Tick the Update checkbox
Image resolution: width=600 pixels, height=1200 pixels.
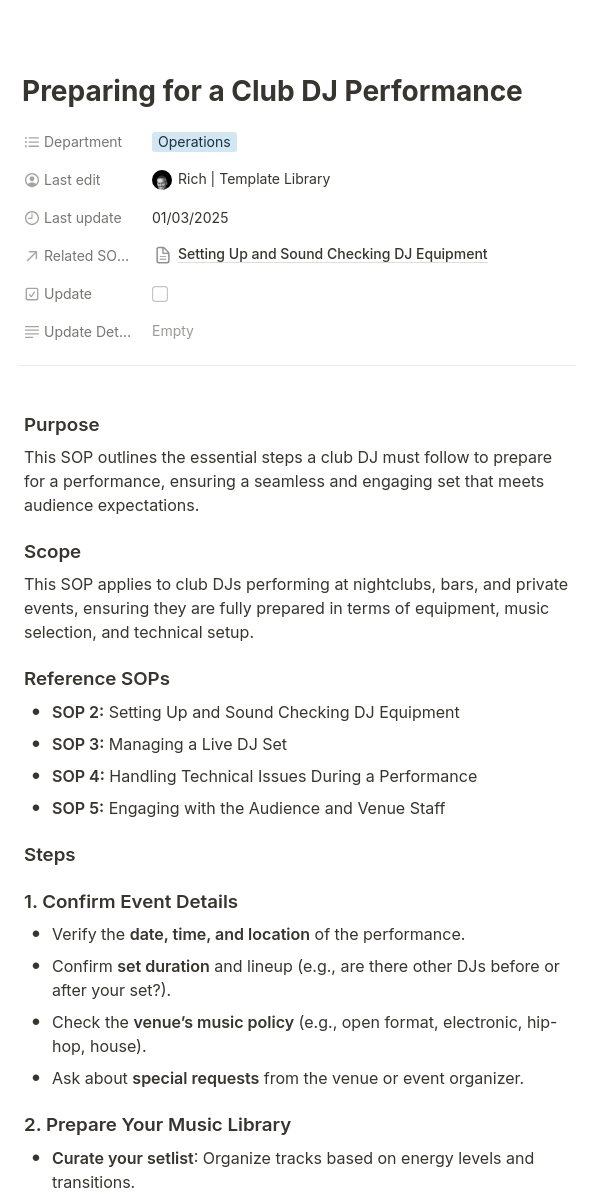[x=160, y=294]
